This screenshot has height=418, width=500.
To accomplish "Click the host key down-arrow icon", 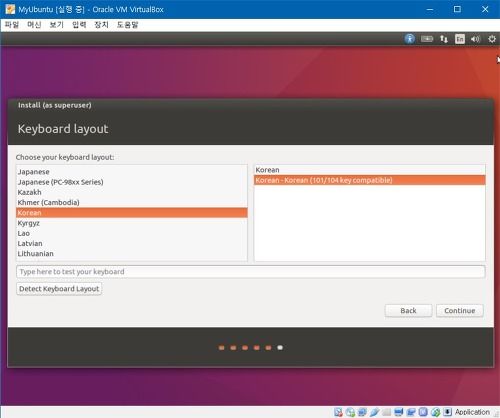I will pos(448,412).
